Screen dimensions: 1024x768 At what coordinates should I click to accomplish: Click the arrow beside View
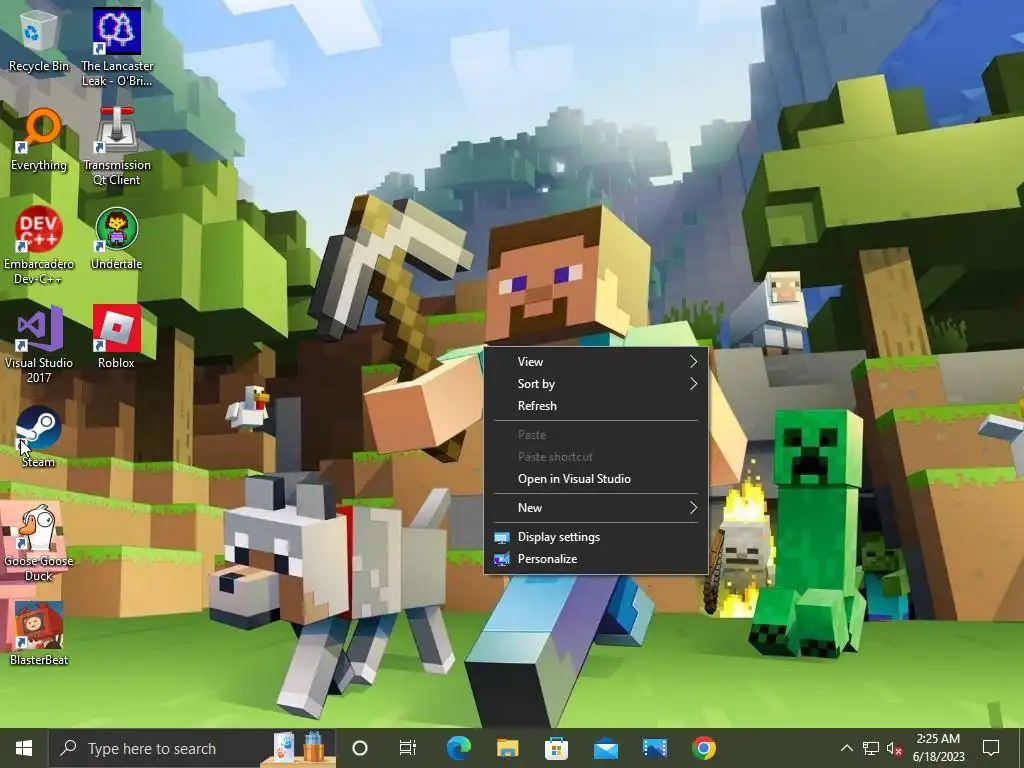(x=694, y=362)
